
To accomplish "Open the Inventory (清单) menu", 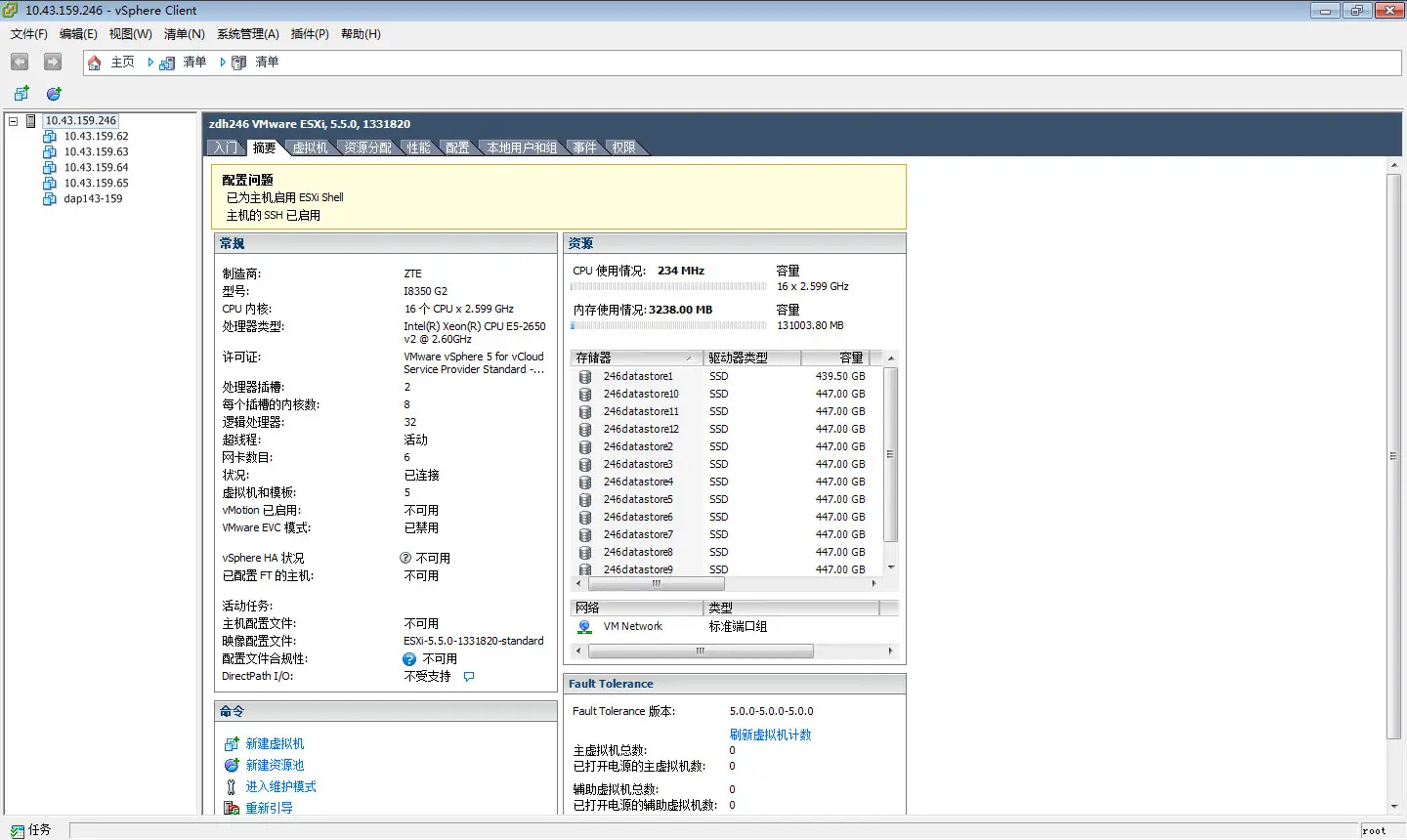I will click(185, 34).
